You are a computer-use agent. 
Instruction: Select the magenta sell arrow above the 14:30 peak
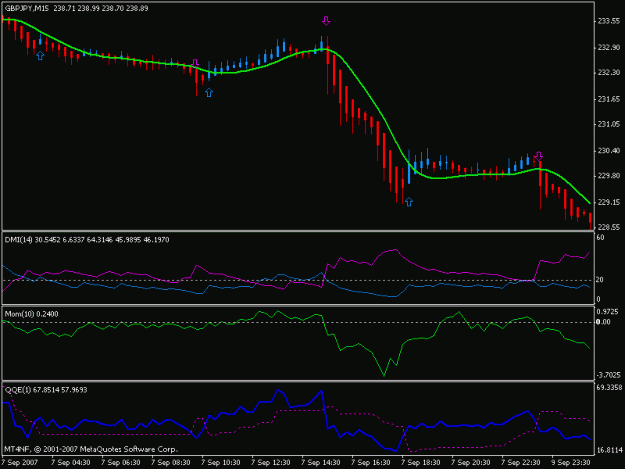(x=326, y=21)
